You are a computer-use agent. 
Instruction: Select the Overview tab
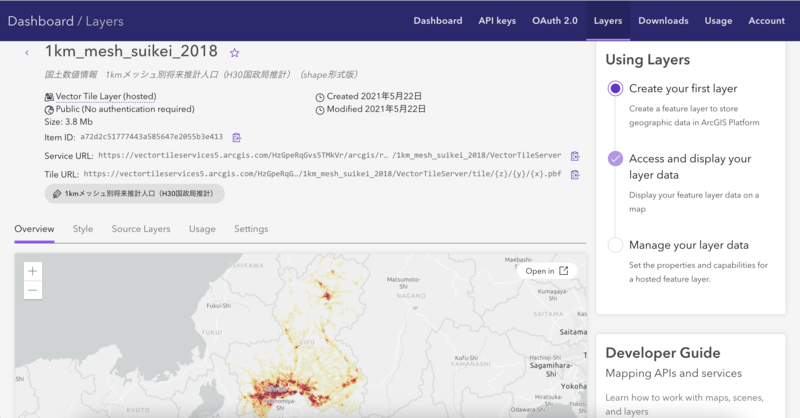[34, 229]
